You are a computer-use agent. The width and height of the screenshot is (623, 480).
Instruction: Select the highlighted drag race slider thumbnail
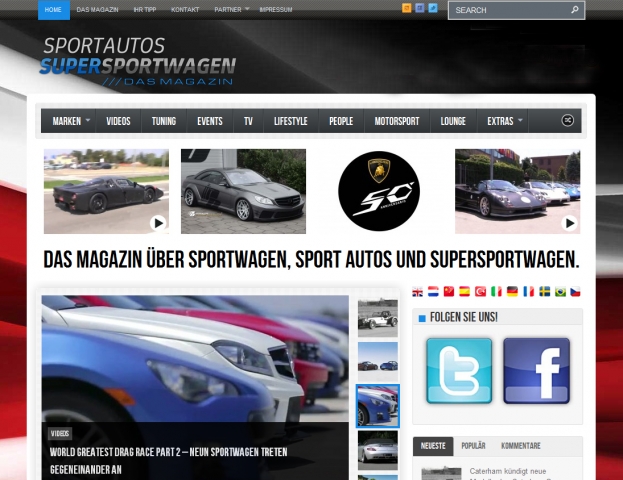click(x=377, y=406)
